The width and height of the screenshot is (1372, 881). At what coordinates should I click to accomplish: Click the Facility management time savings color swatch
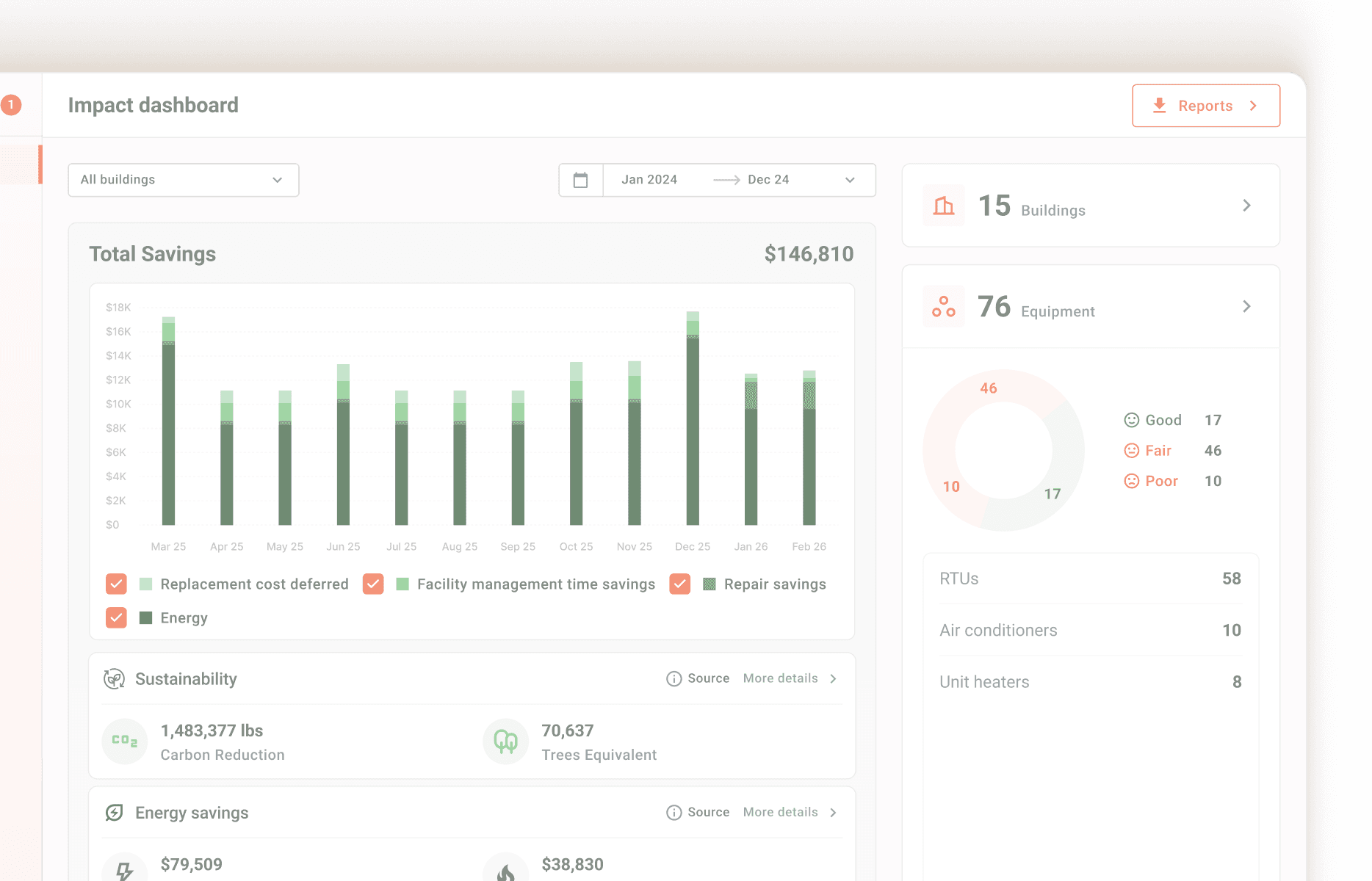402,584
